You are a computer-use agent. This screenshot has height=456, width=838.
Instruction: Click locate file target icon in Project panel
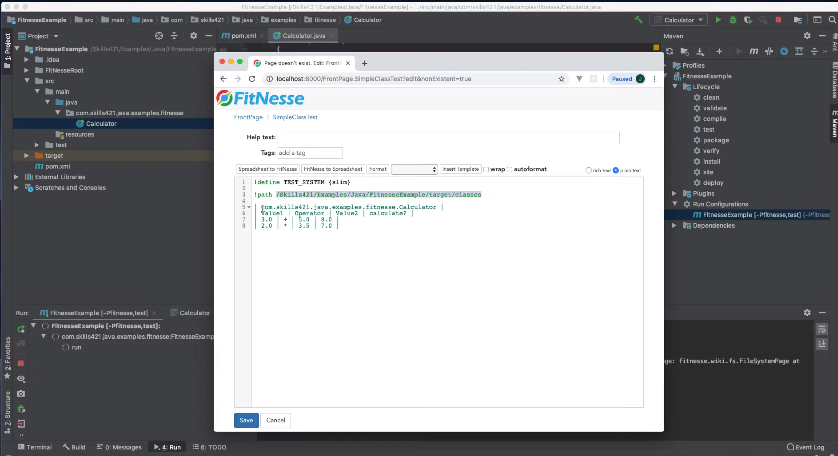159,36
